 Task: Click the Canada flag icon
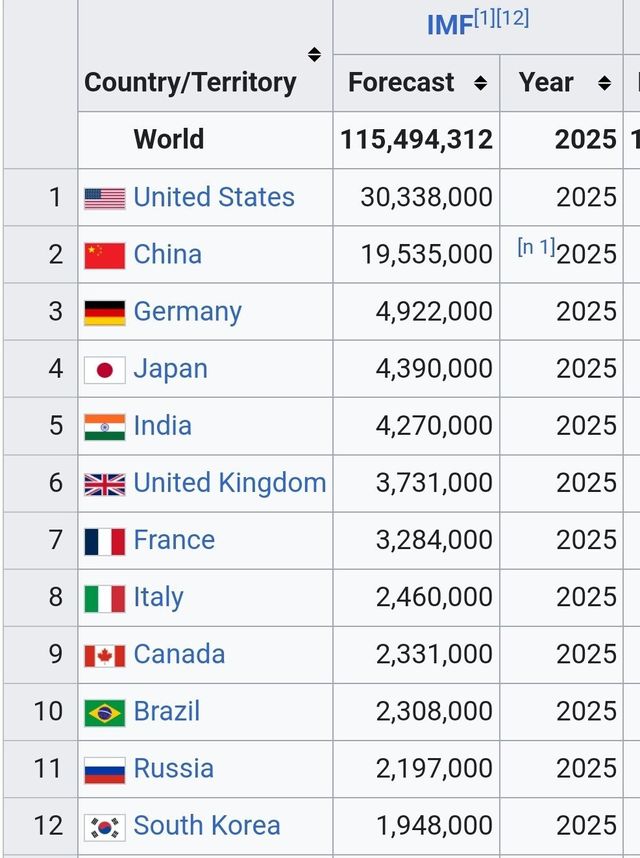(x=104, y=655)
